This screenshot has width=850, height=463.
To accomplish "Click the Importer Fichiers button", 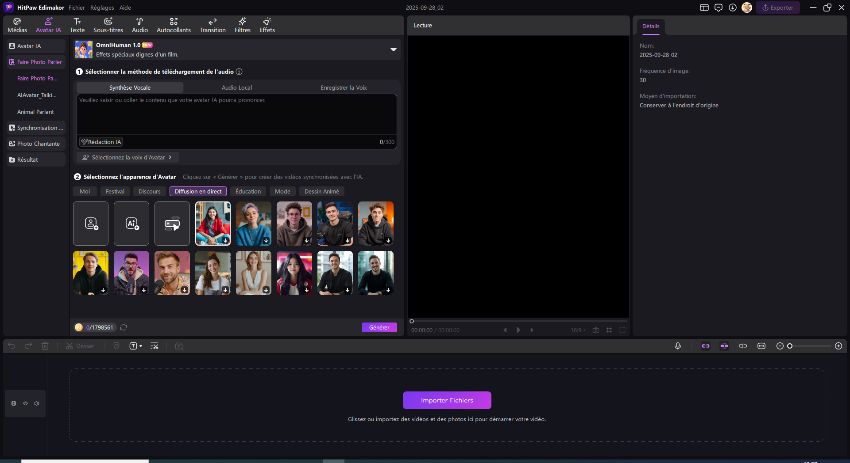I will [447, 400].
